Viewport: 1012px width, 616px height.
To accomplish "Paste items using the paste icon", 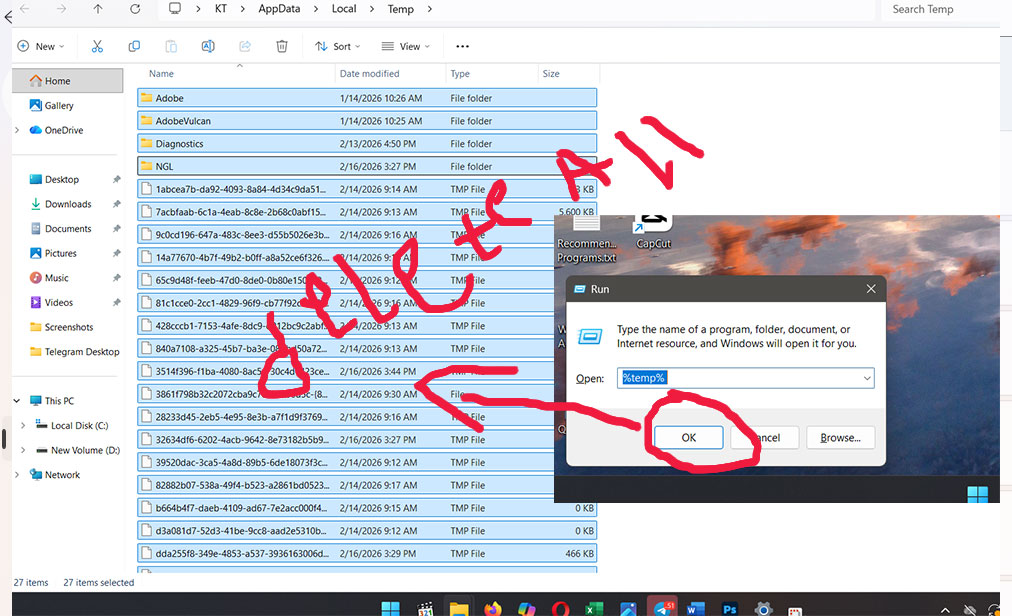I will [x=171, y=46].
